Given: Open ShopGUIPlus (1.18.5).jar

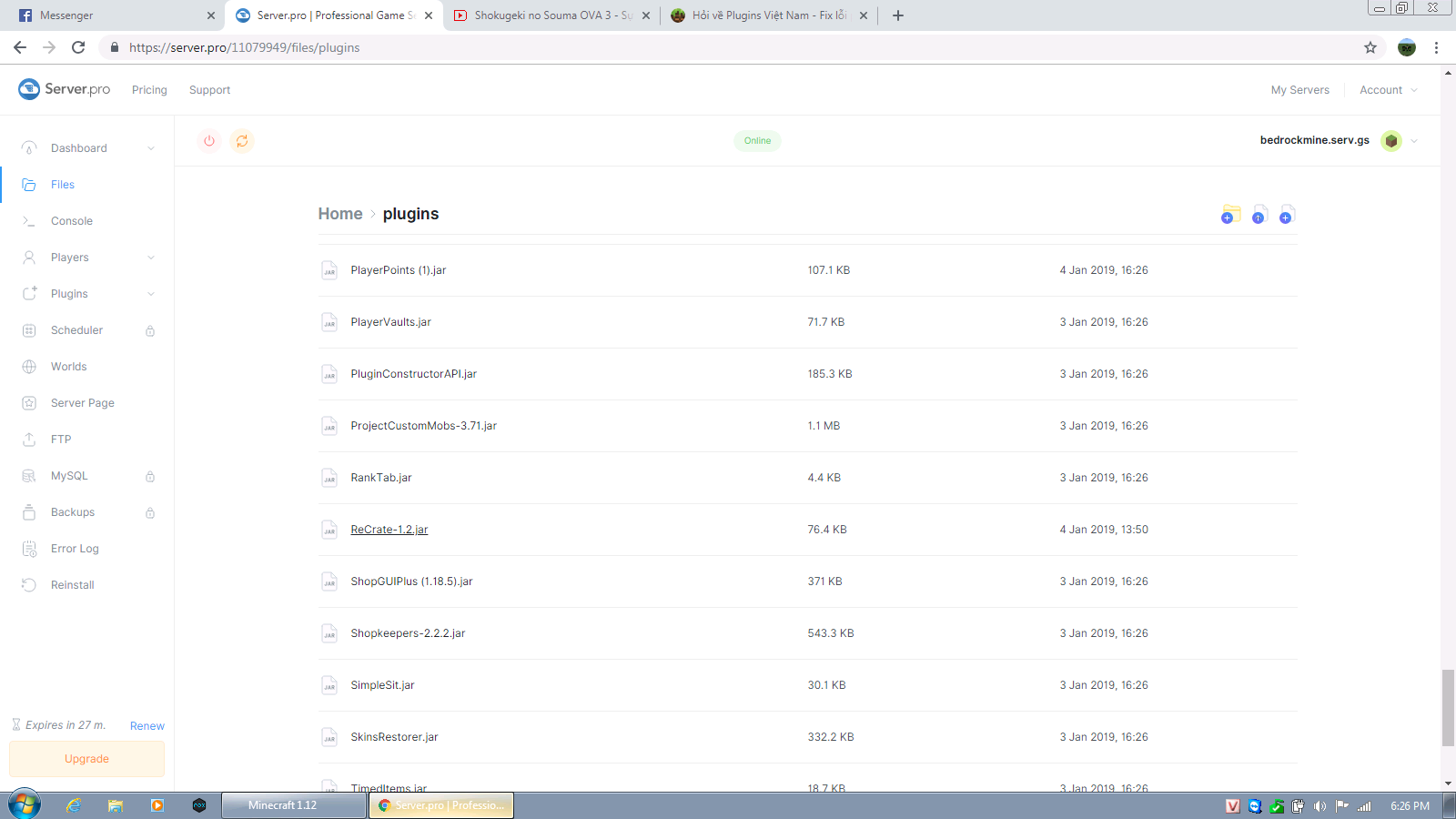Looking at the screenshot, I should [x=412, y=581].
